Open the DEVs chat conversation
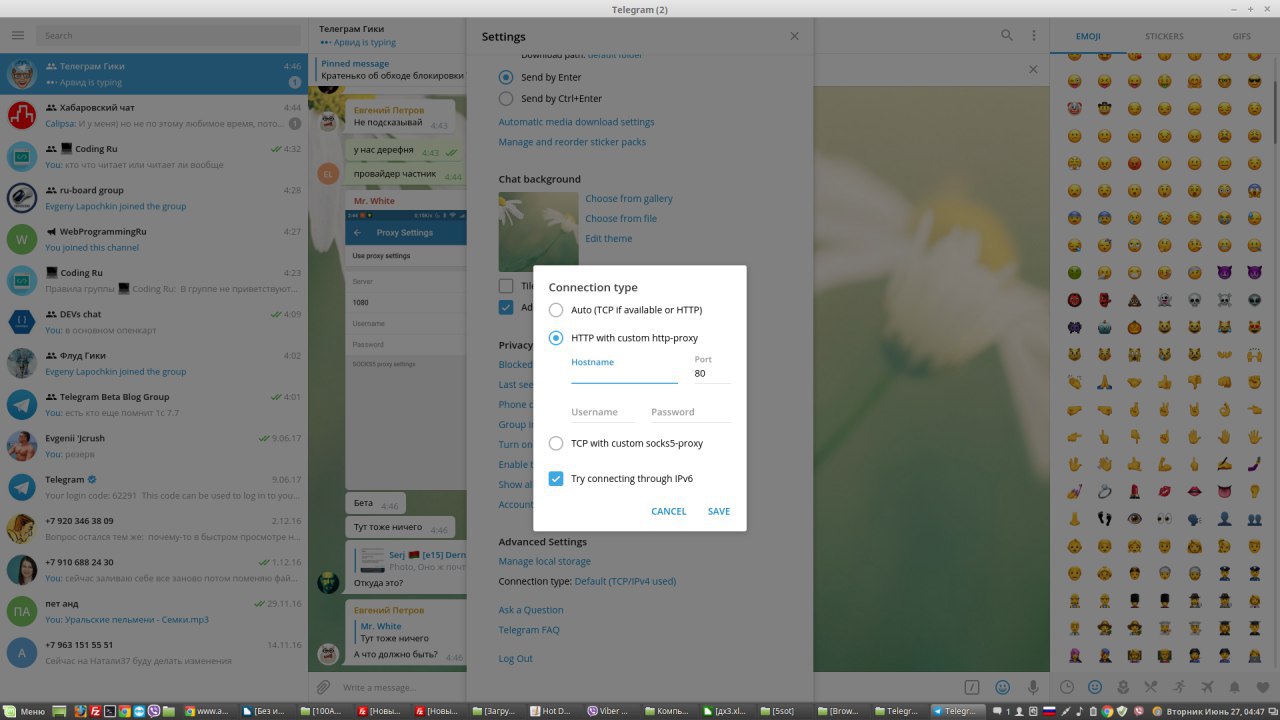This screenshot has width=1280, height=720. [x=154, y=322]
